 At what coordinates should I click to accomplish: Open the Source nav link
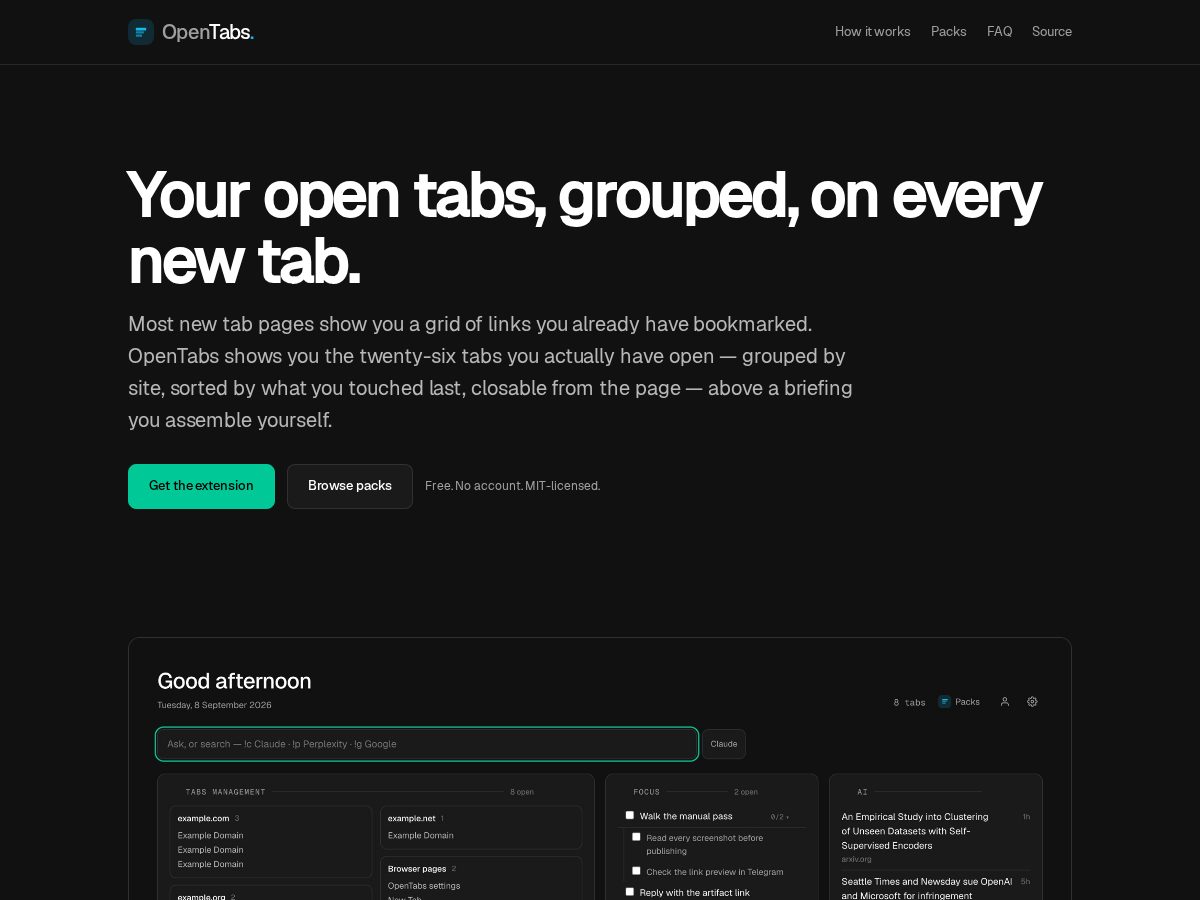point(1052,32)
